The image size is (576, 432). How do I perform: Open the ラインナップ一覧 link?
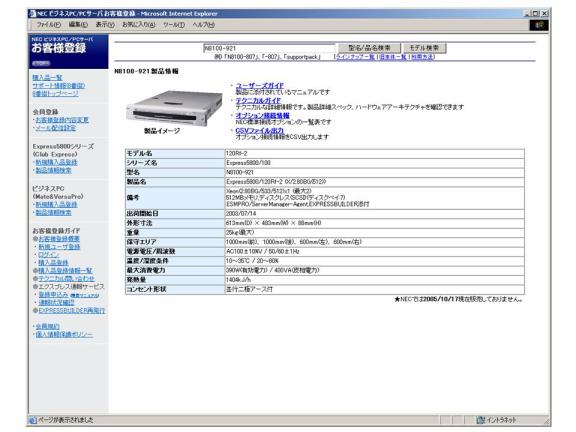tap(355, 57)
